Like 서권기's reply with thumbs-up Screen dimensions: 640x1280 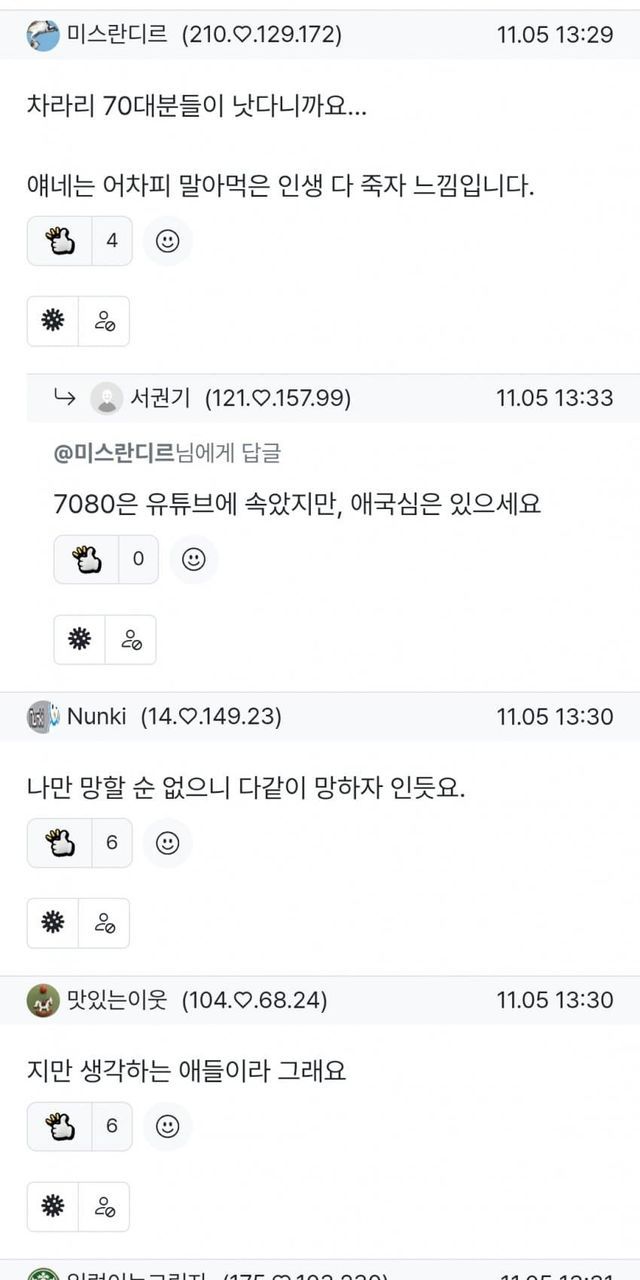click(87, 559)
